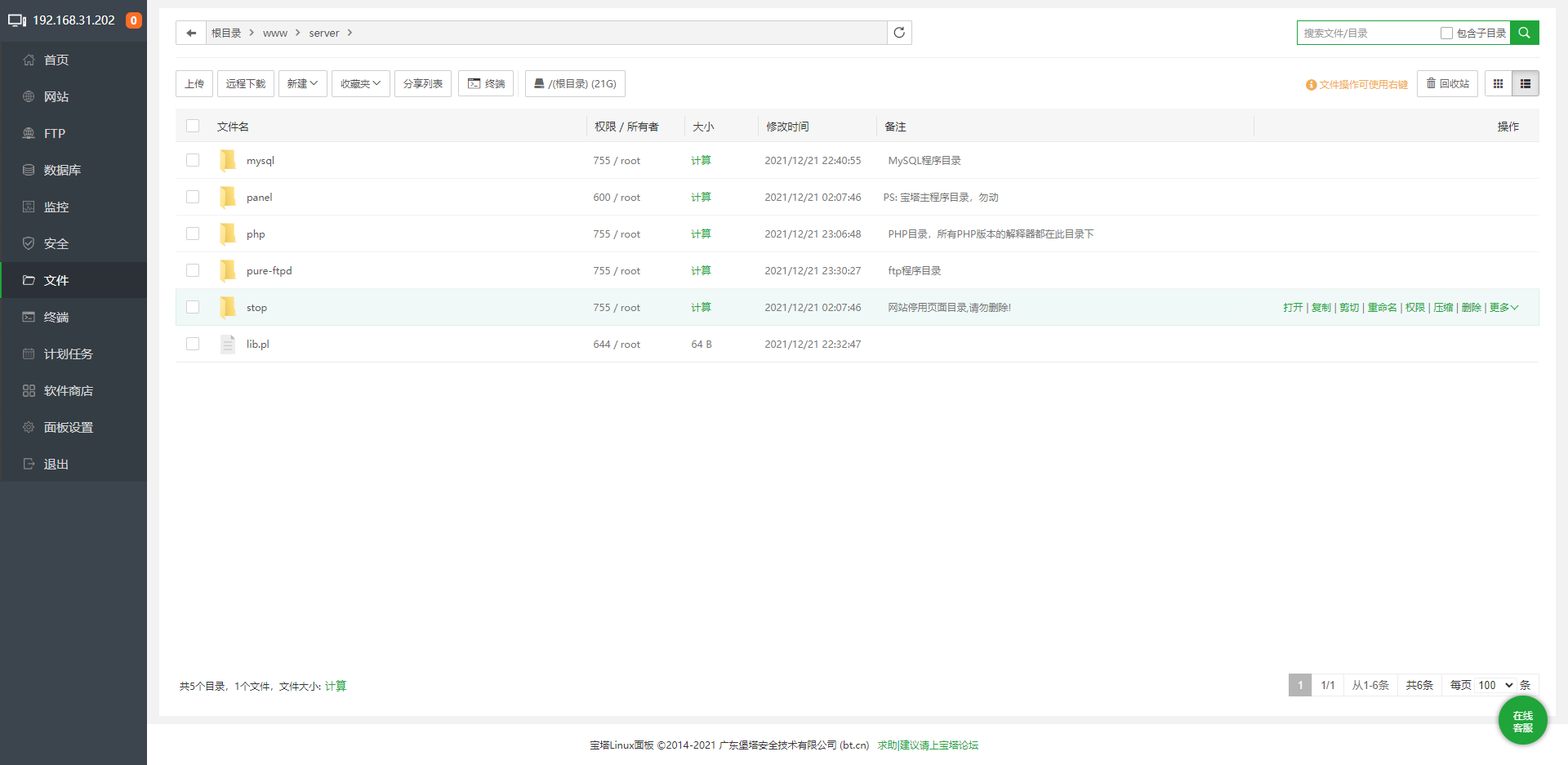Enable the include subdirectories checkbox
This screenshot has height=765, width=1568.
(1446, 33)
